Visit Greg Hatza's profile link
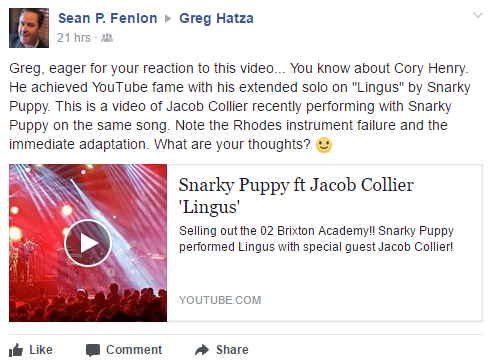Screen dimensions: 490x364 (x=216, y=19)
